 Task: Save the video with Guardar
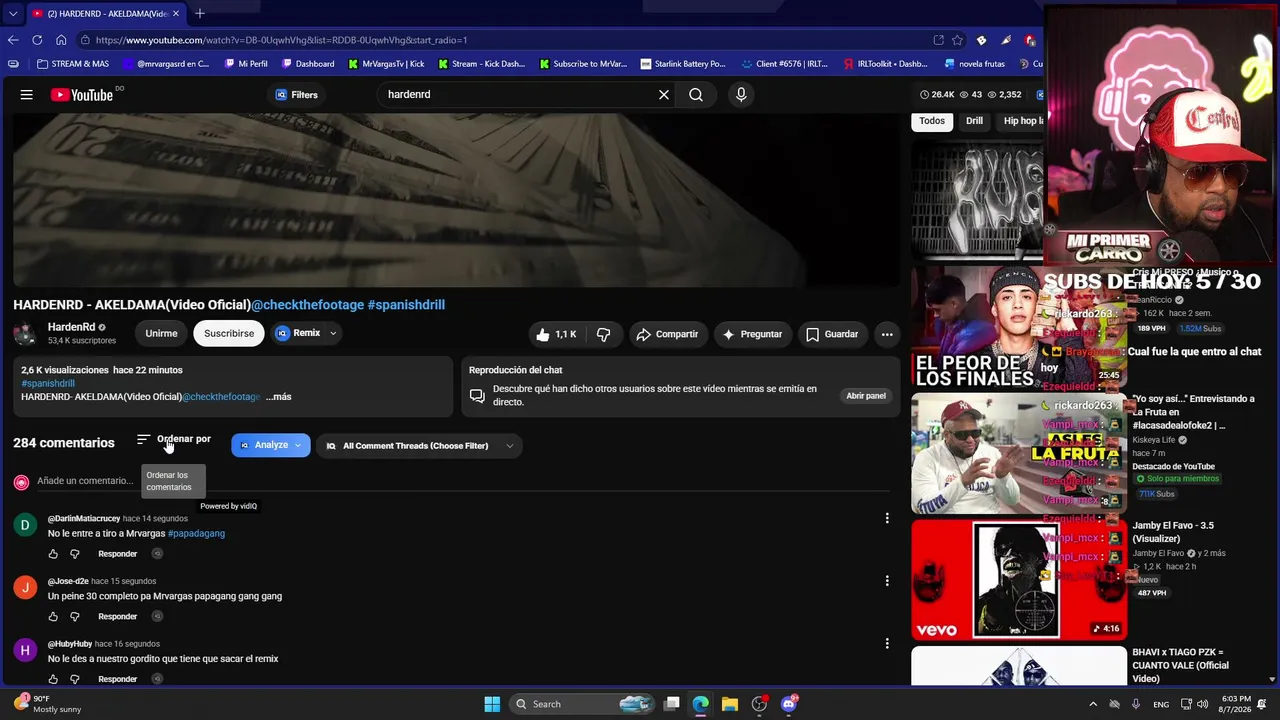pyautogui.click(x=832, y=334)
